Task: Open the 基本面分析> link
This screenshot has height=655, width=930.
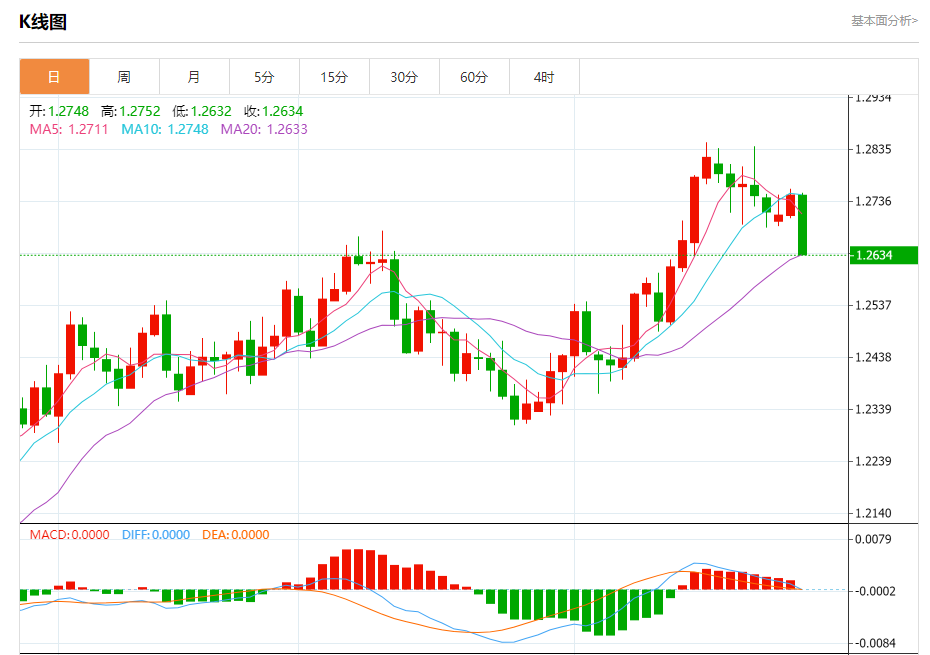Action: point(884,21)
